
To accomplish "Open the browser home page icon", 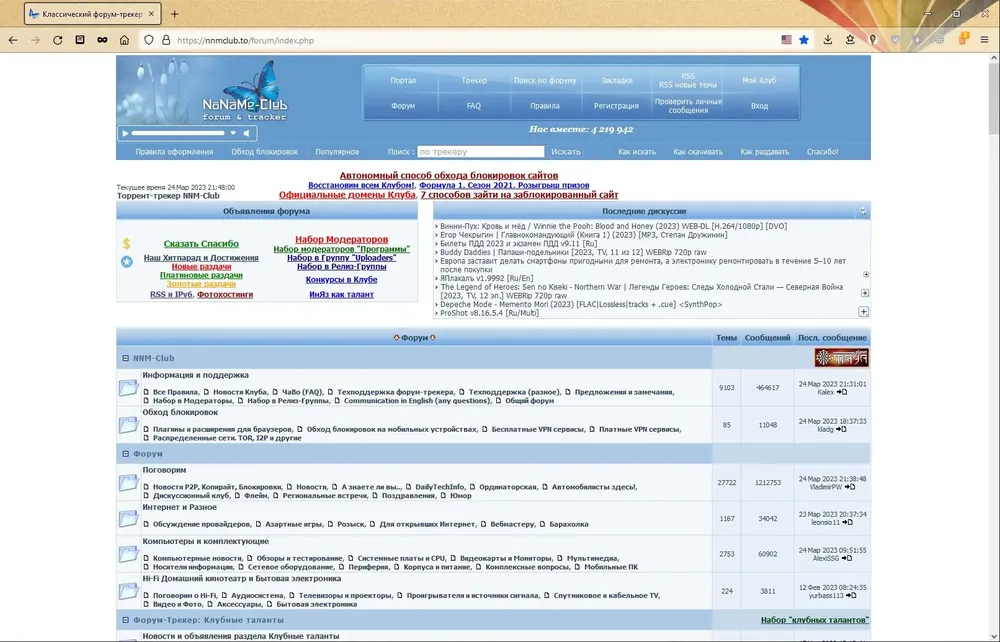I will pos(124,40).
